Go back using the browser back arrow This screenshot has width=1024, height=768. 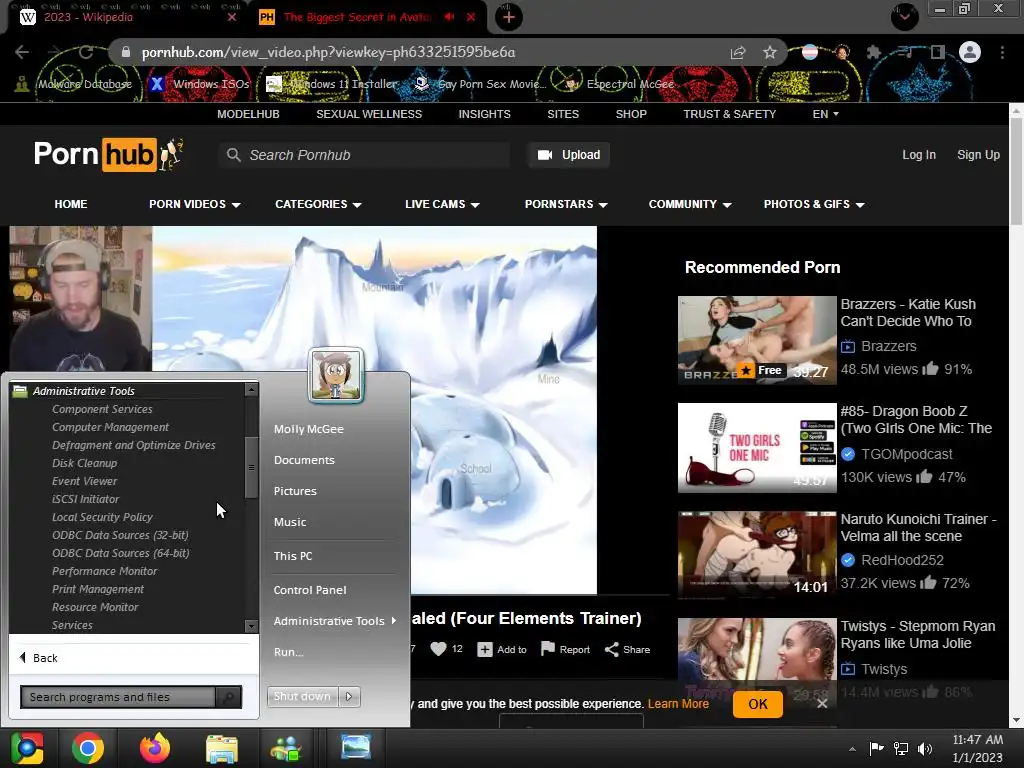point(22,52)
